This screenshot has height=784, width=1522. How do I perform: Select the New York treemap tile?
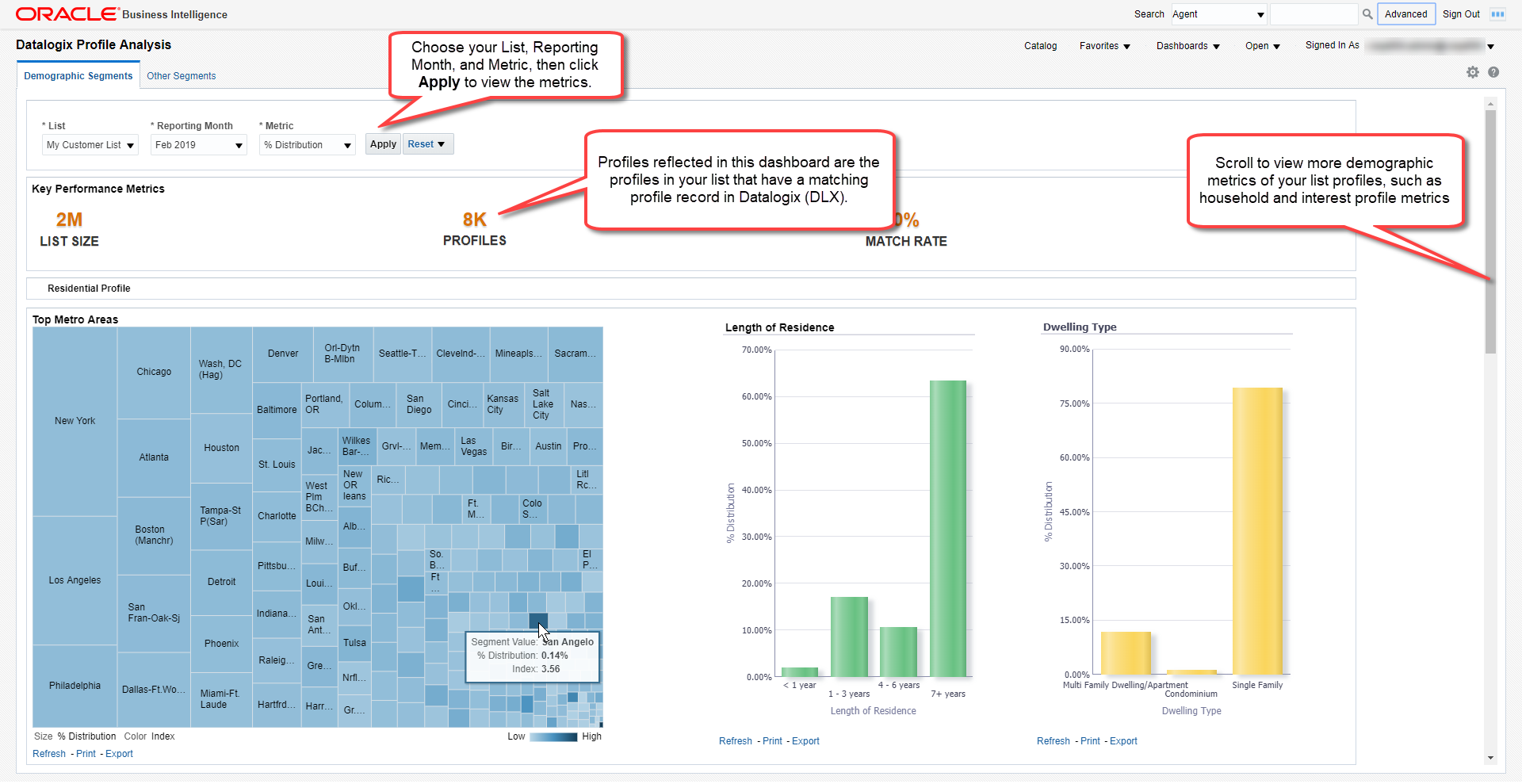coord(75,422)
